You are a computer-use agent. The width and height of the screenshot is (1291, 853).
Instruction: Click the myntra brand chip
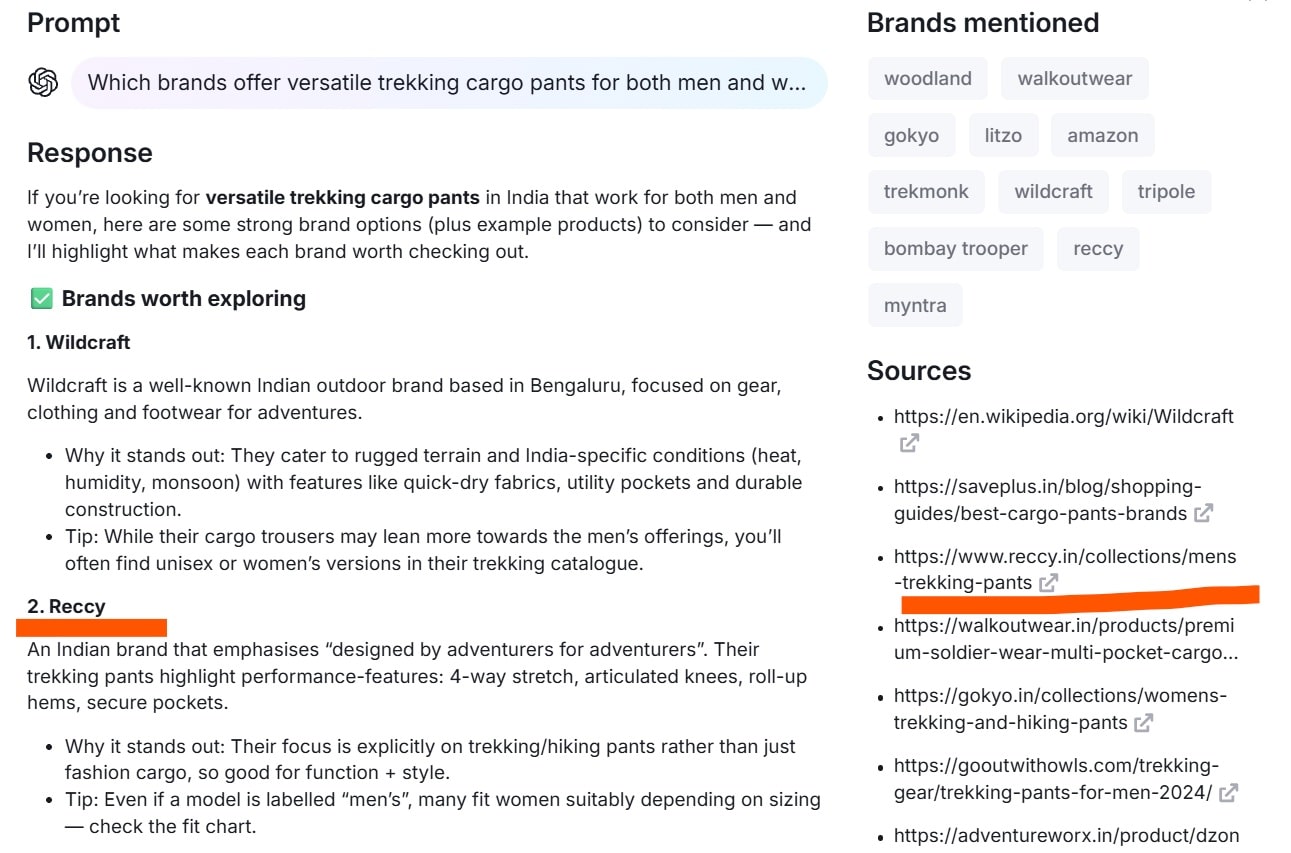(x=915, y=305)
